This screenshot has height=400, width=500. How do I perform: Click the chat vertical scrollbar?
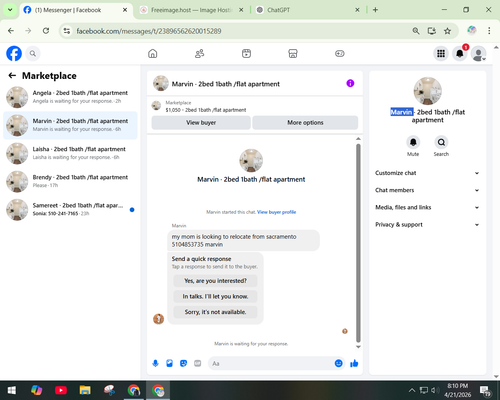tap(358, 243)
